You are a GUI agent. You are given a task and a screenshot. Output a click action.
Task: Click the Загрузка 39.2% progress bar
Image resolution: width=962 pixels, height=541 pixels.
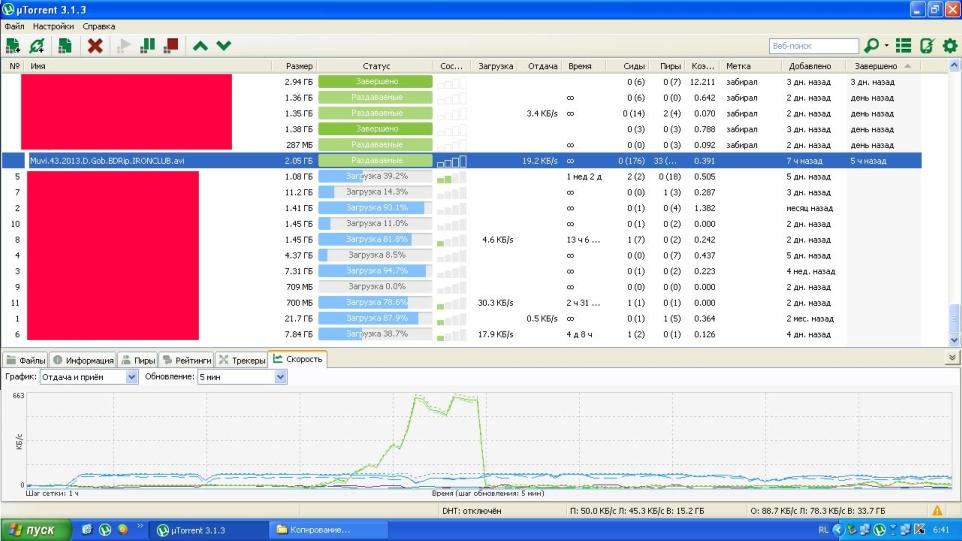click(375, 176)
